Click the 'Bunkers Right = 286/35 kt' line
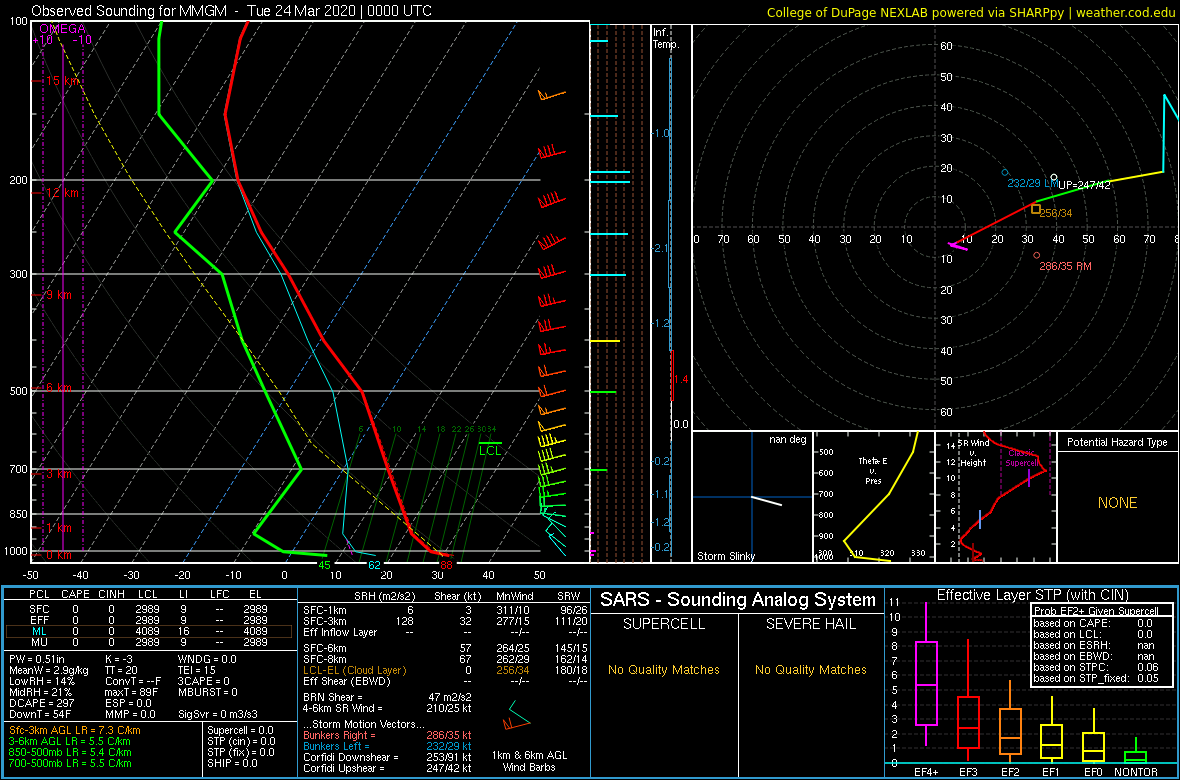 388,735
